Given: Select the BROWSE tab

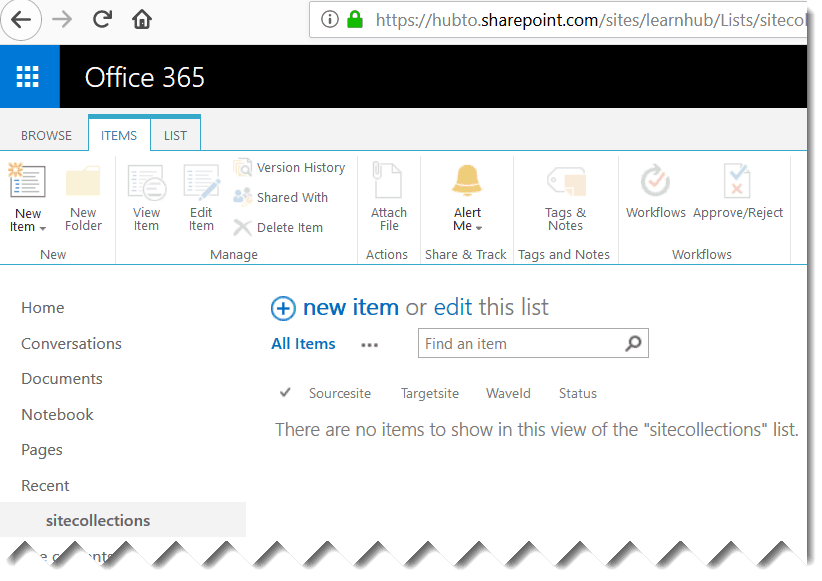Looking at the screenshot, I should pos(45,135).
